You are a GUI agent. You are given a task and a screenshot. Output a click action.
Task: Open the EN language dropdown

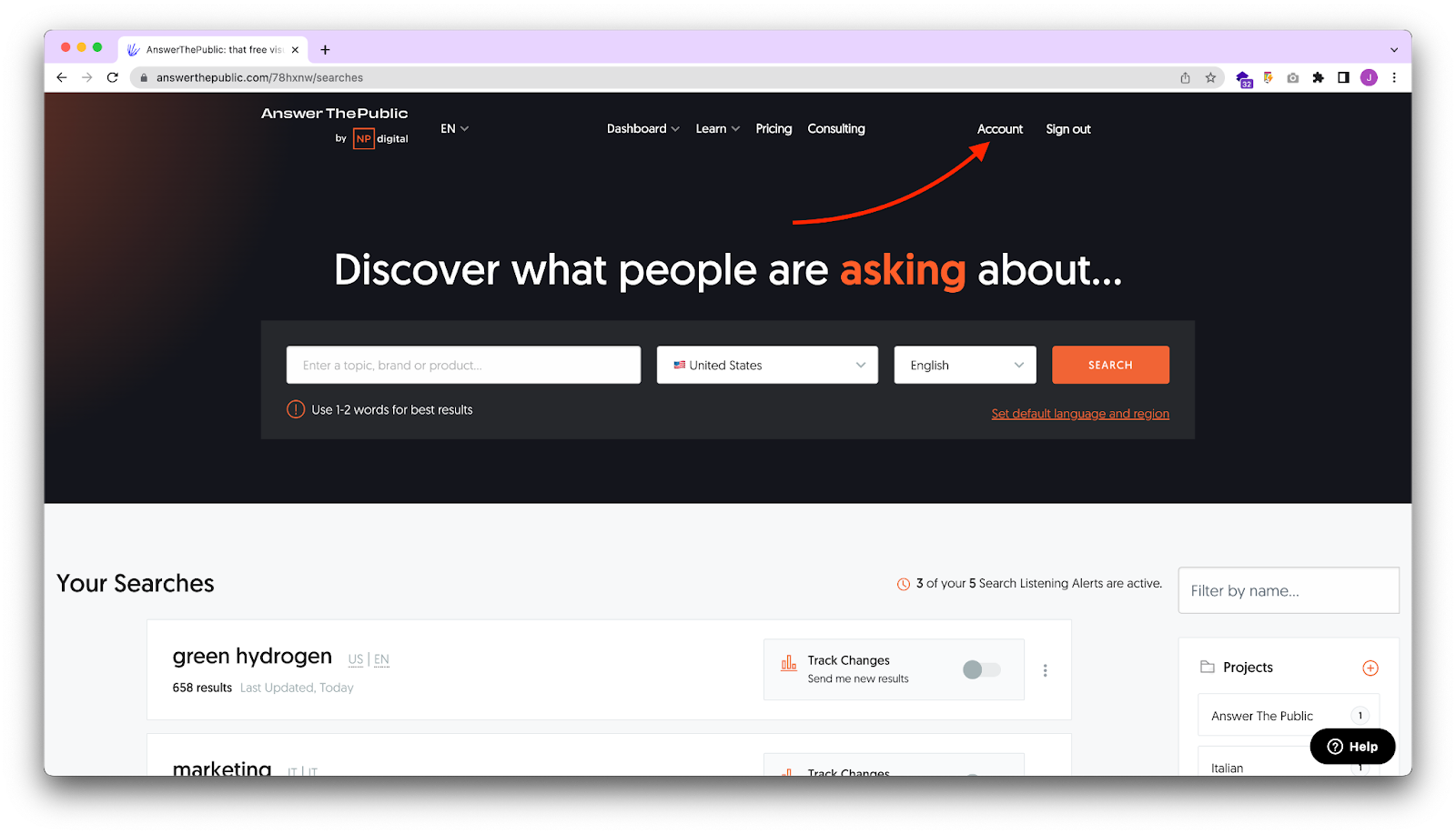click(x=455, y=128)
